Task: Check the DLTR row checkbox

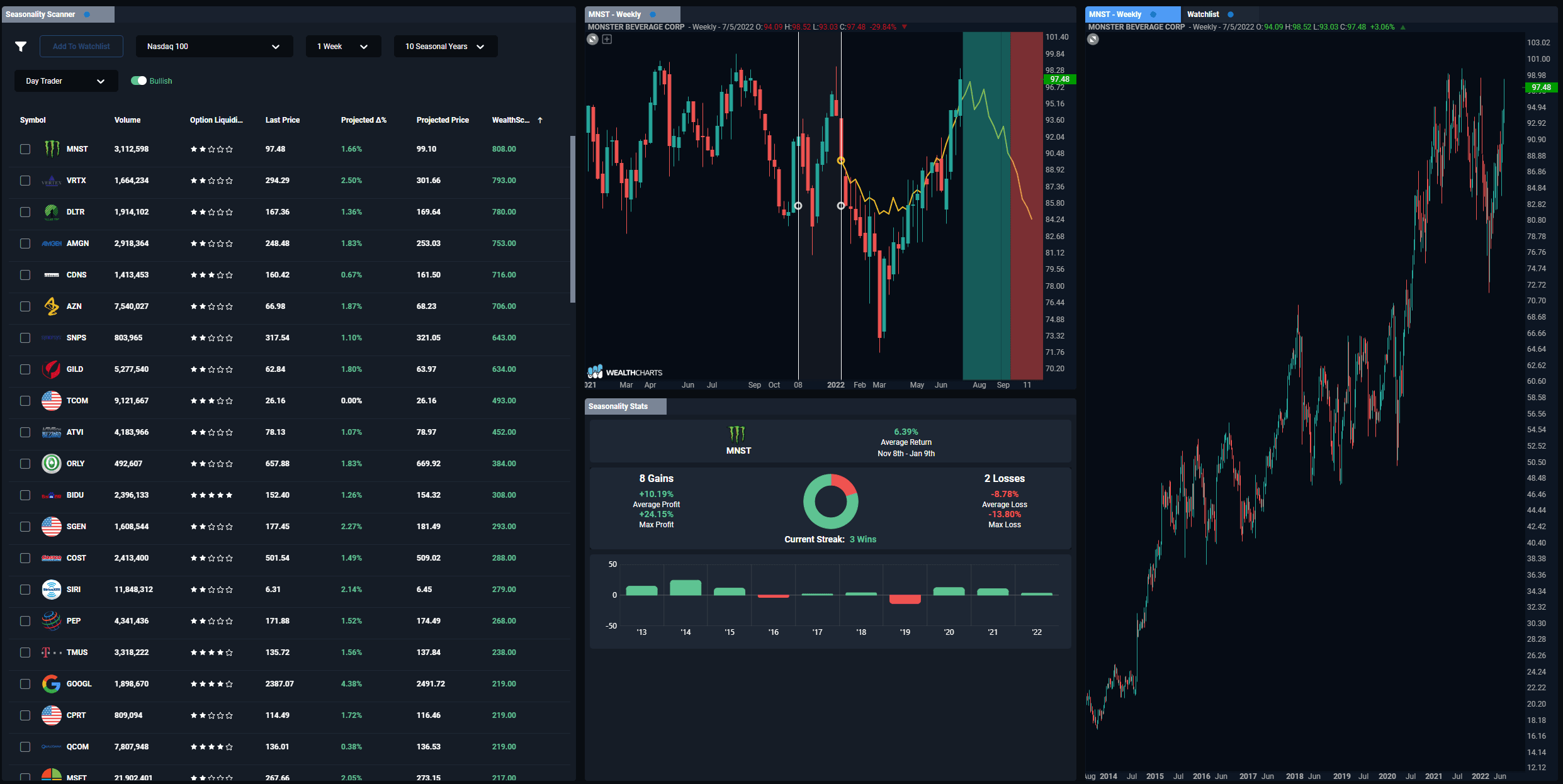Action: coord(25,212)
